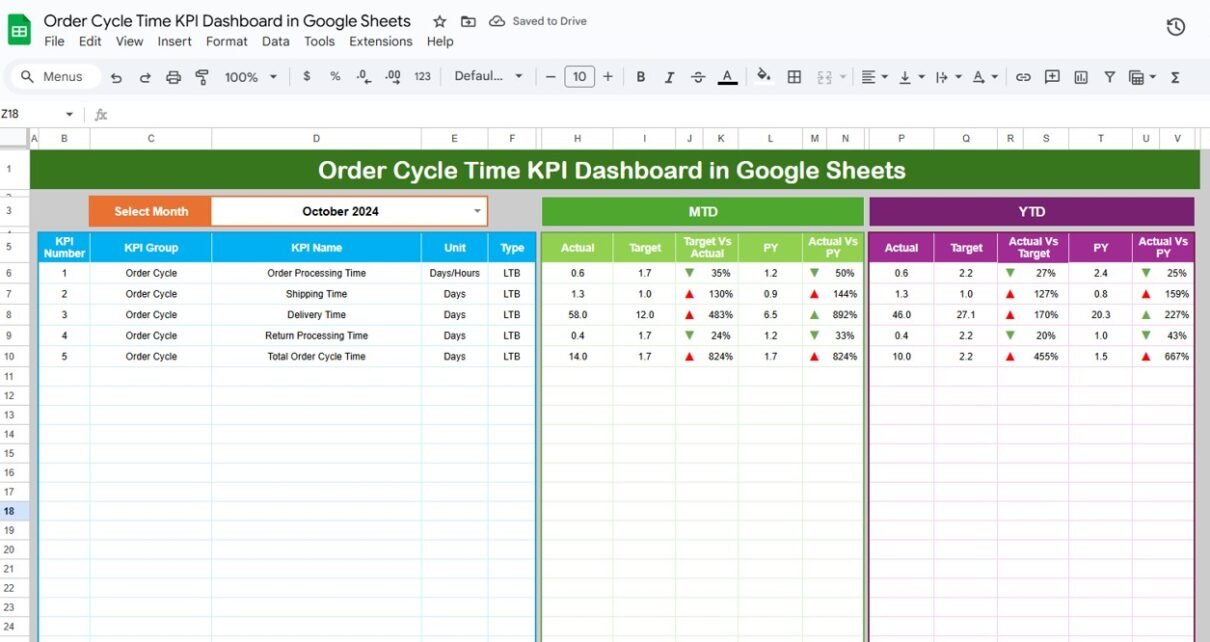Toggle italic text formatting
Viewport: 1210px width, 642px height.
click(670, 77)
